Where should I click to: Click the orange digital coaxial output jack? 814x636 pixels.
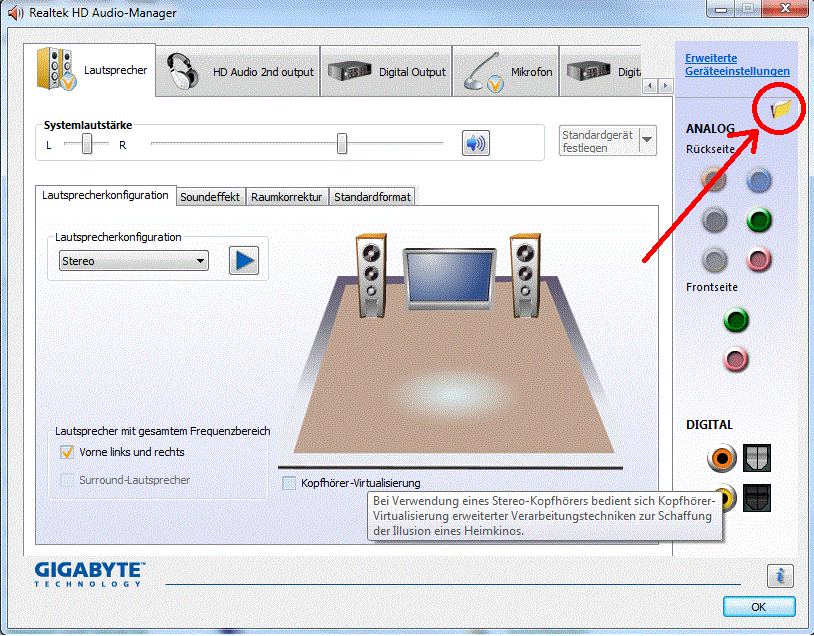[x=721, y=459]
